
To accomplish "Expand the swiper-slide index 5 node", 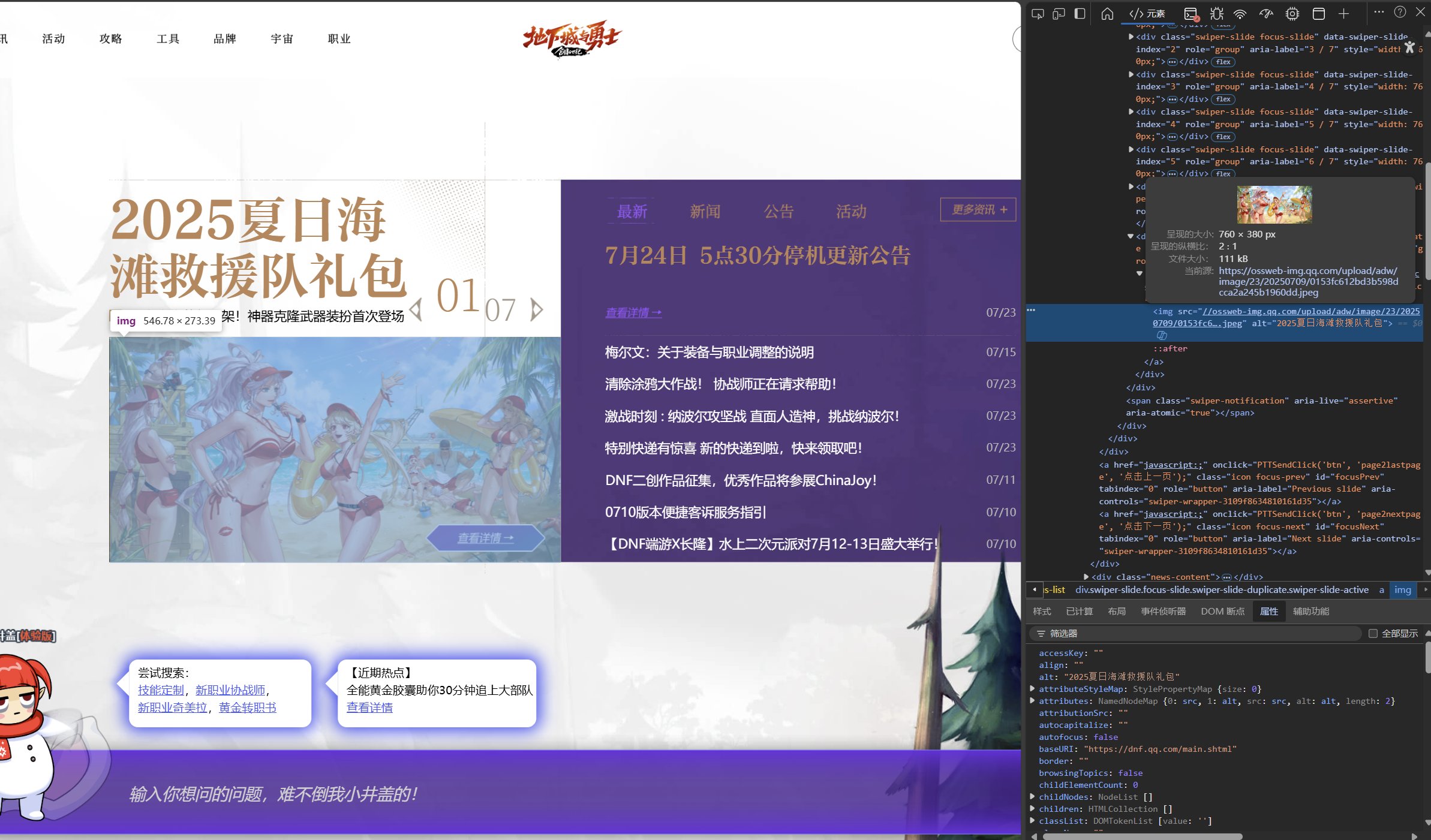I will [1131, 149].
